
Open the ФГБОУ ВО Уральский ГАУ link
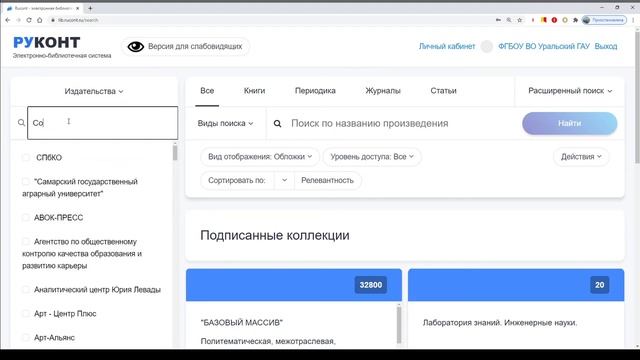[x=544, y=47]
